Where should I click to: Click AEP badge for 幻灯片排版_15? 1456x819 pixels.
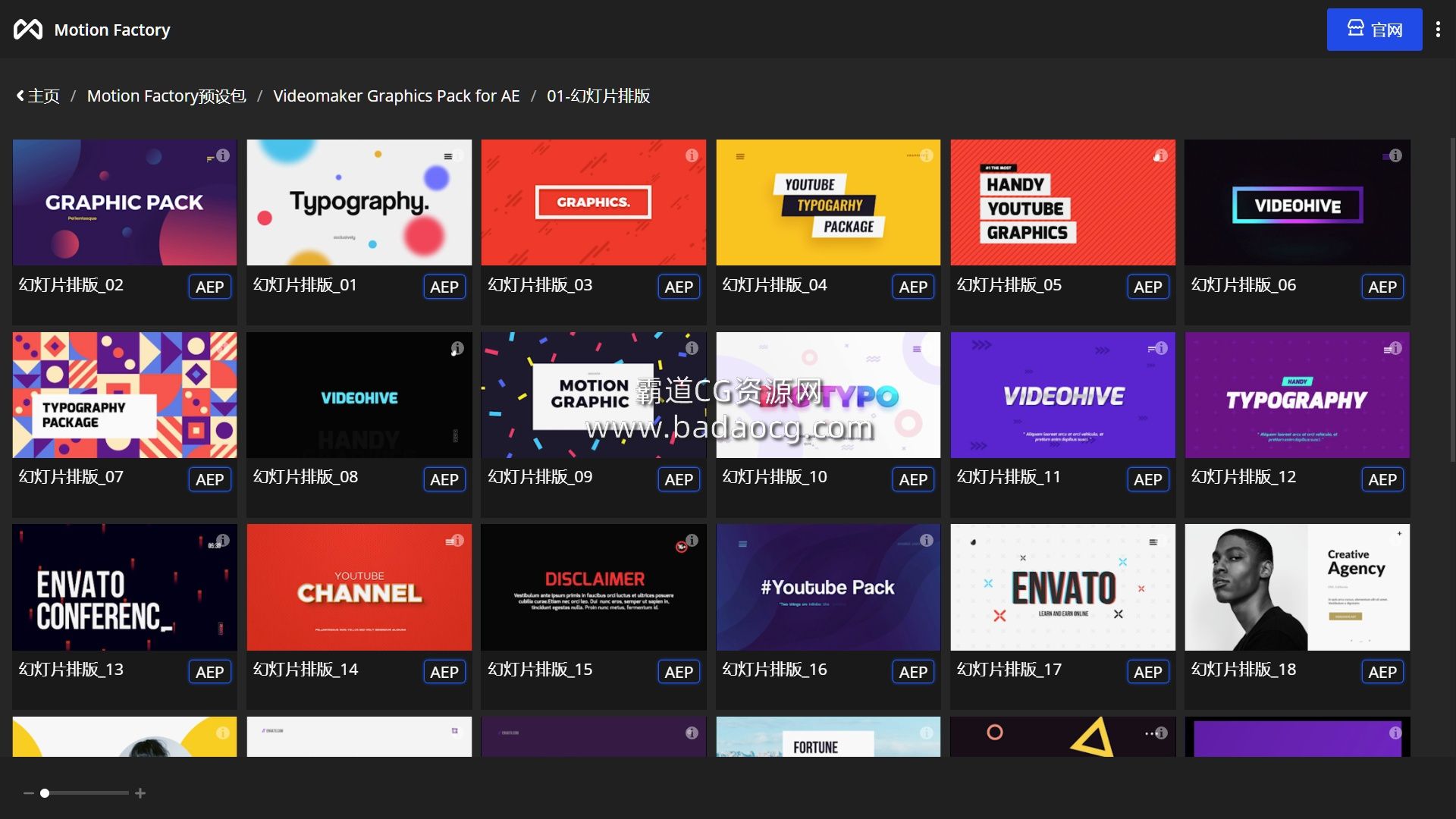[679, 672]
